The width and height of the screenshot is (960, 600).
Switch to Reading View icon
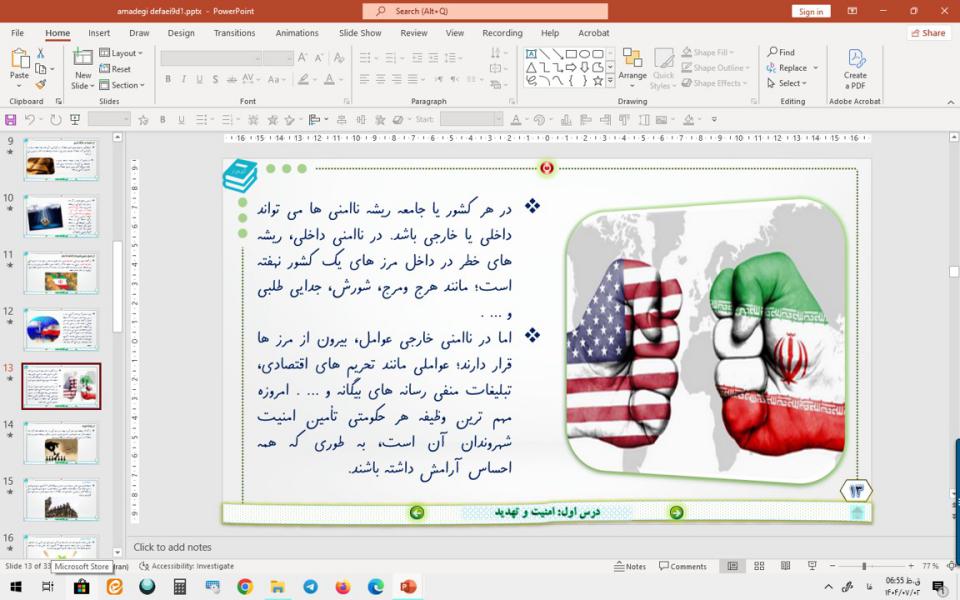click(x=786, y=566)
